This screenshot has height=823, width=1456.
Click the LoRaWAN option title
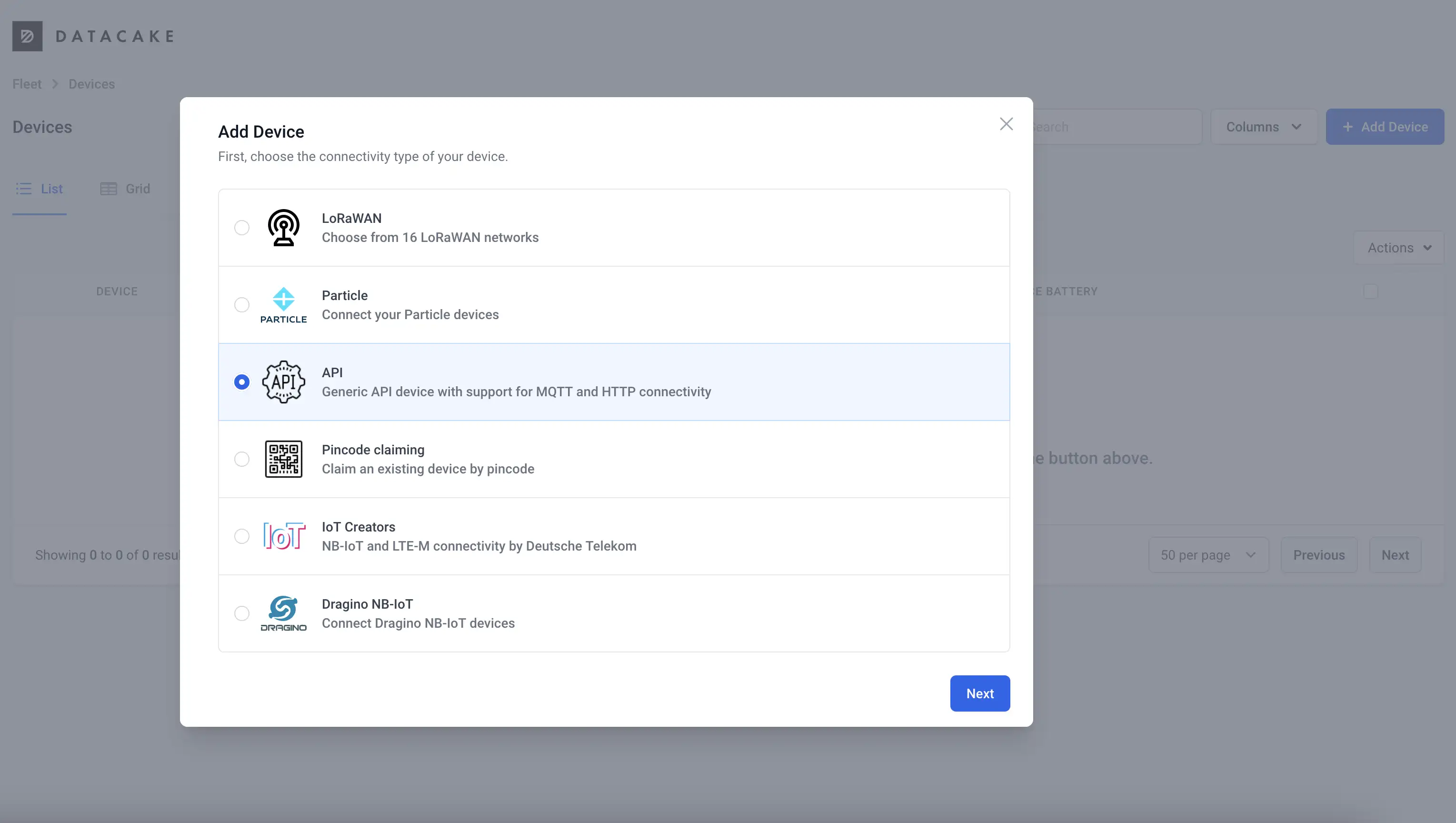coord(351,218)
